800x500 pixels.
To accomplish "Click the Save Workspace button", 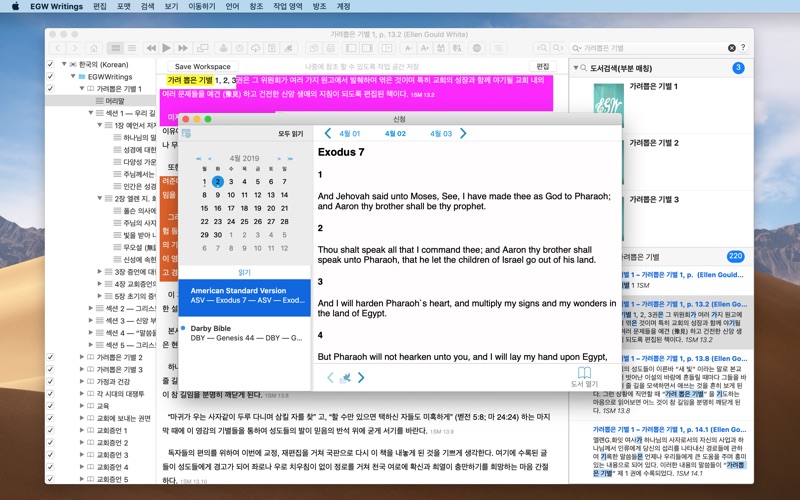I will 203,66.
